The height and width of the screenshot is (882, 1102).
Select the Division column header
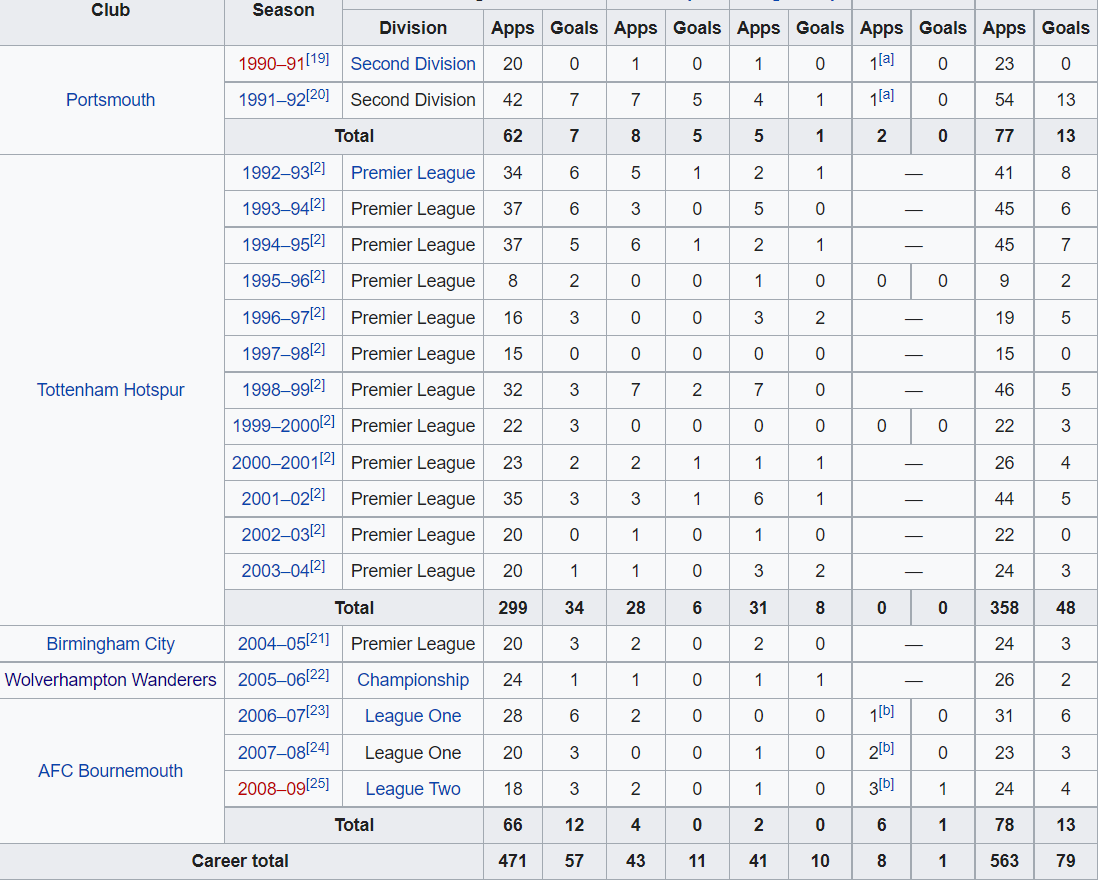(x=413, y=28)
